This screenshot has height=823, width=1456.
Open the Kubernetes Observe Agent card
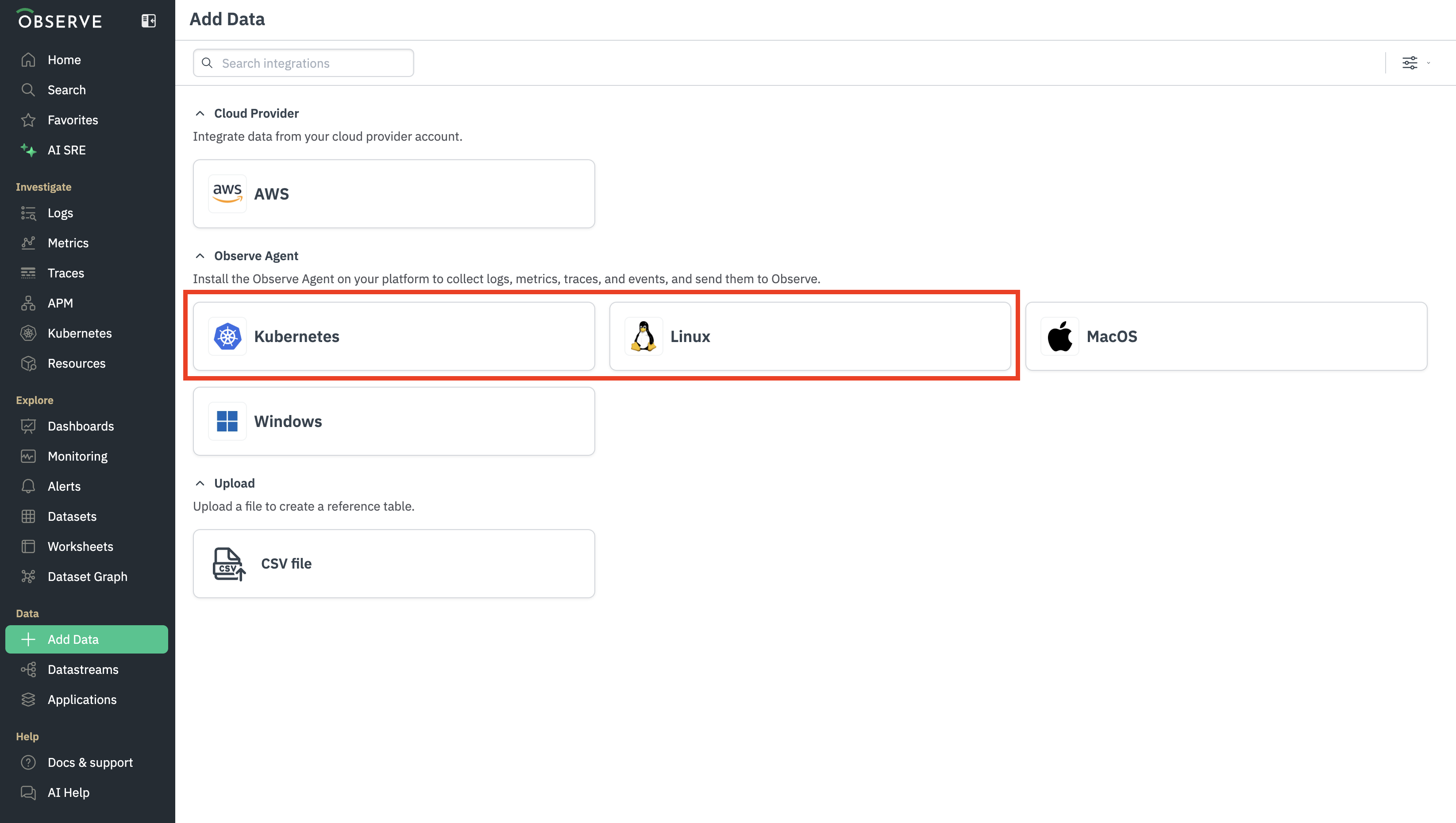coord(393,336)
